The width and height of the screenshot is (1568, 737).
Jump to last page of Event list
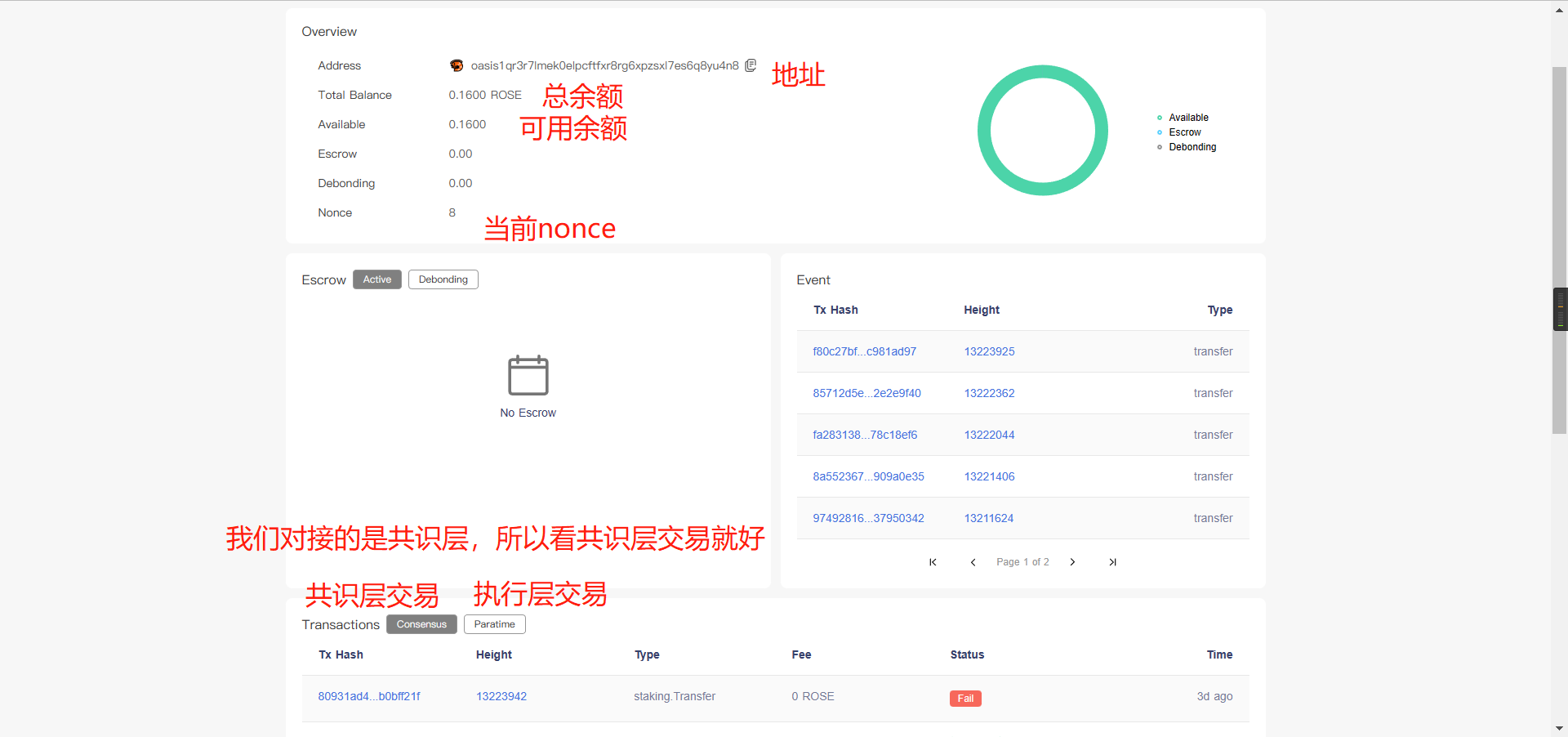click(x=1112, y=562)
